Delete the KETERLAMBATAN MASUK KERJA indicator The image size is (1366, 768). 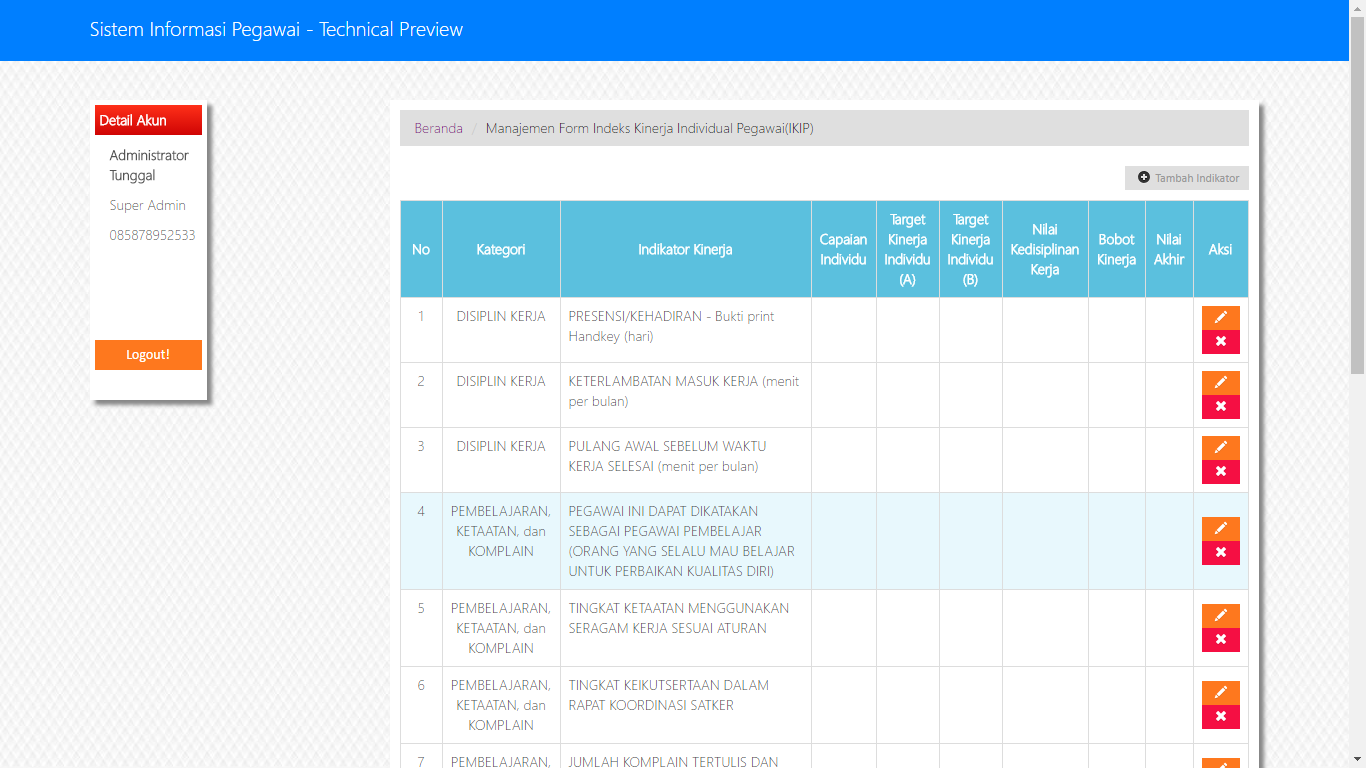(1220, 407)
